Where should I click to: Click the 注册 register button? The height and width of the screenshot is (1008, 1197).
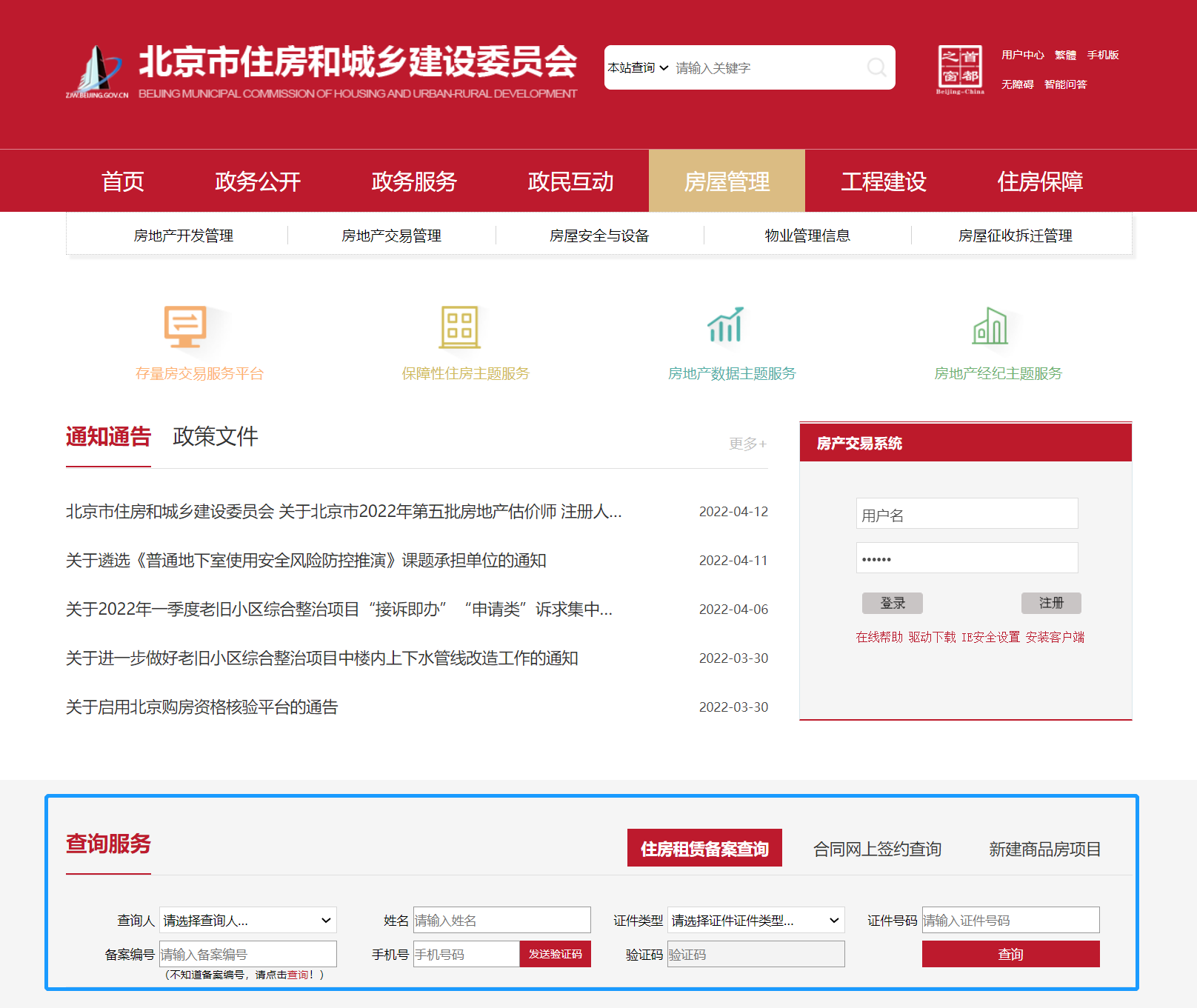[x=1051, y=603]
